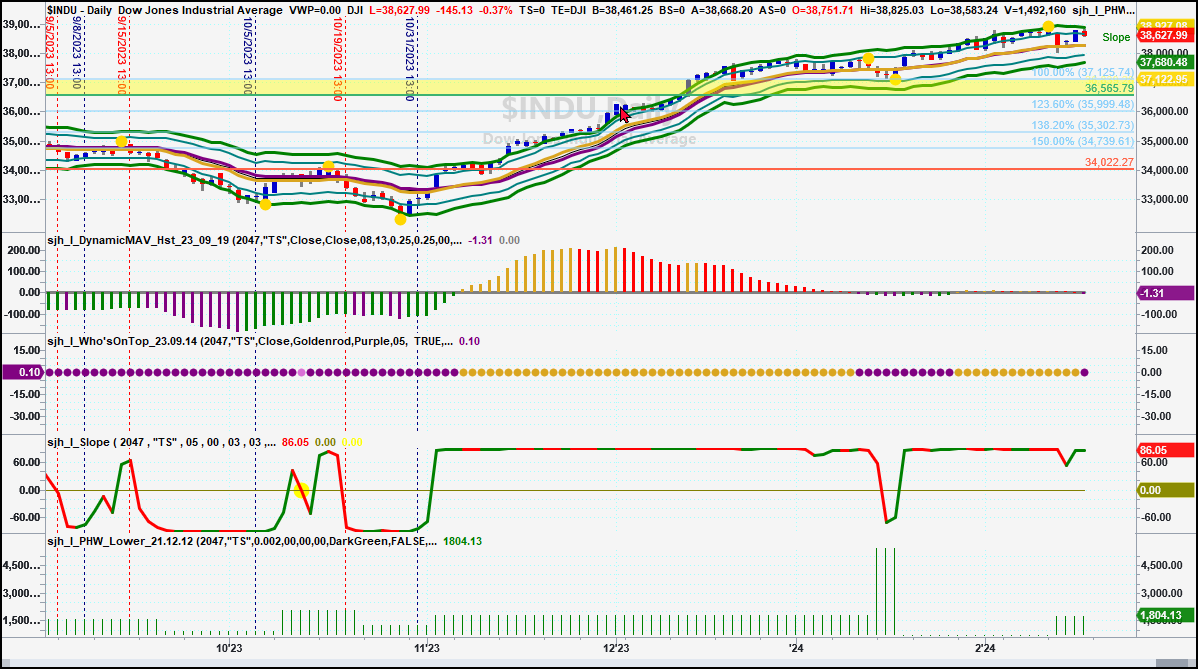Click the 200.00 label on right DynamicMAV axis
Image resolution: width=1198 pixels, height=669 pixels.
[1159, 250]
